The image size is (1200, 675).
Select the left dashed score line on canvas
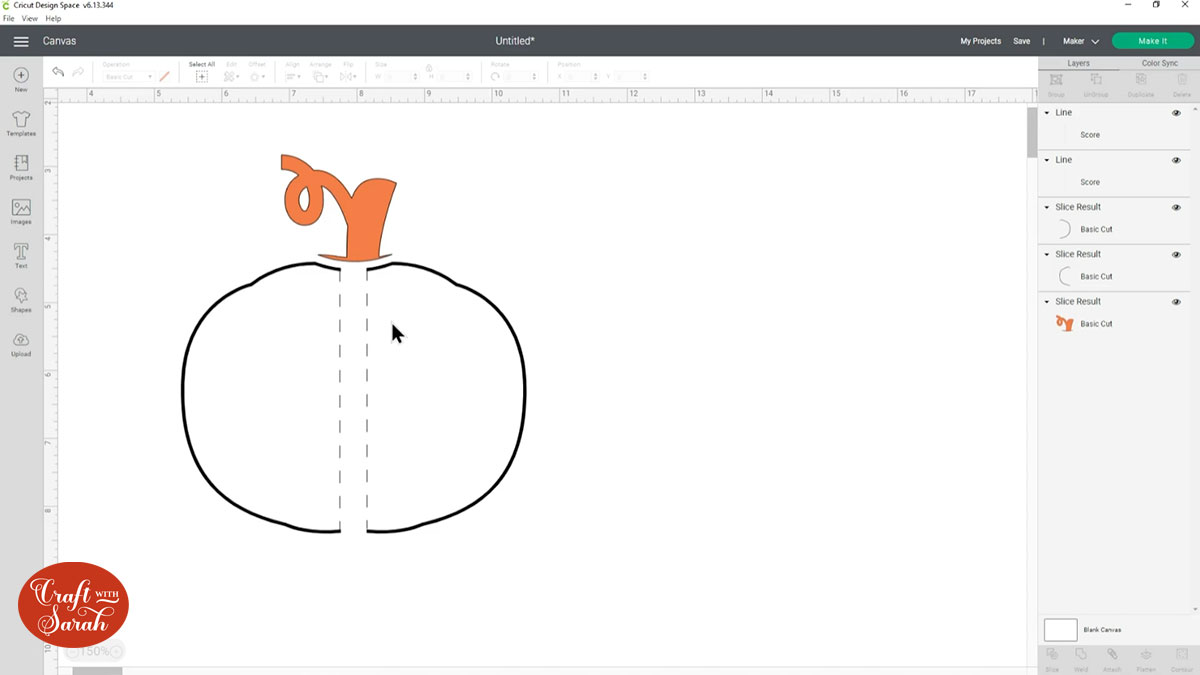coord(340,400)
